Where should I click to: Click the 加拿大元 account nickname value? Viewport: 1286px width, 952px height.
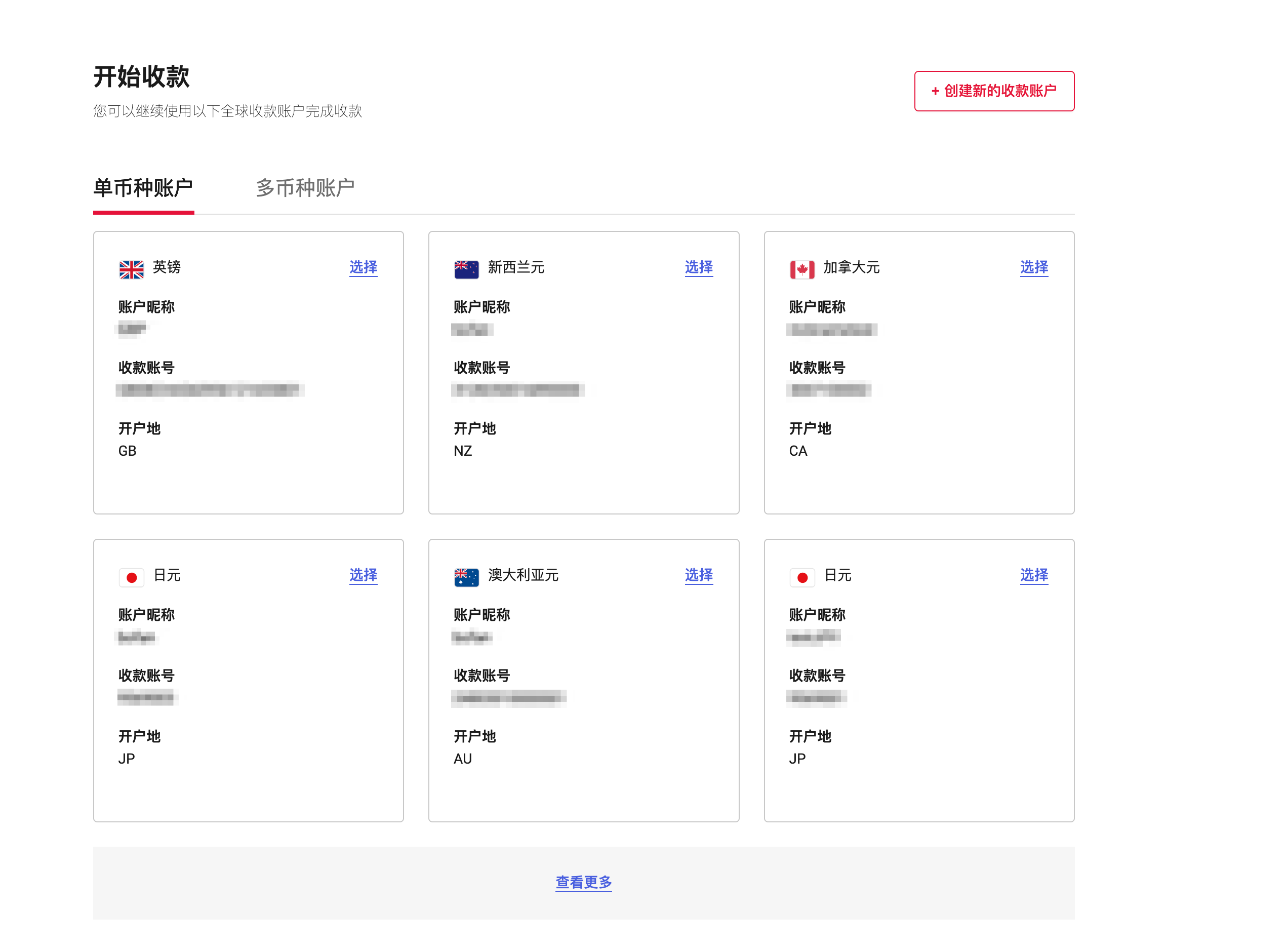point(831,330)
